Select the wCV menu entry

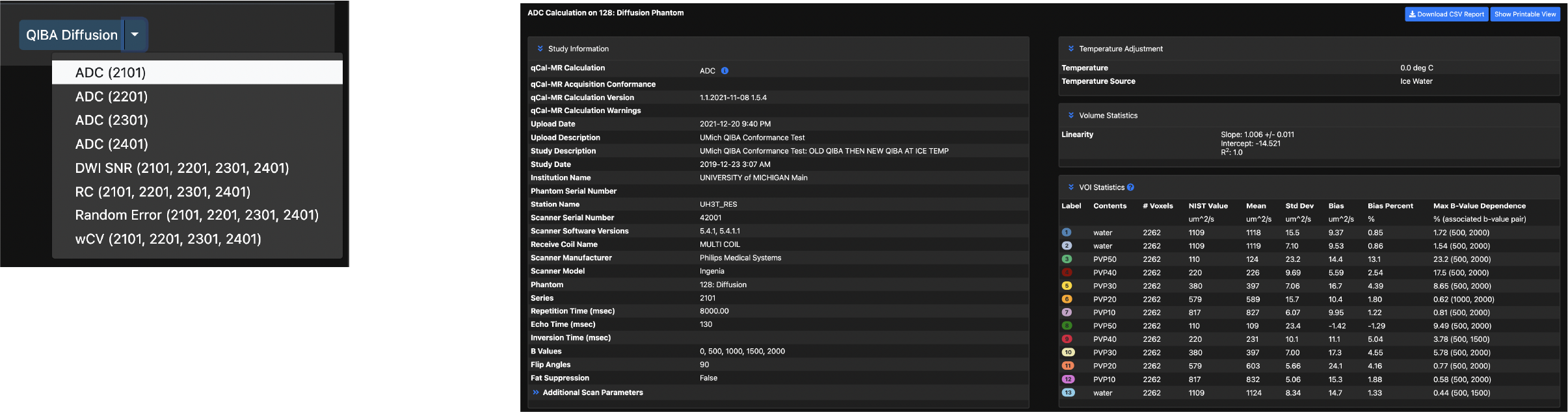coord(168,239)
